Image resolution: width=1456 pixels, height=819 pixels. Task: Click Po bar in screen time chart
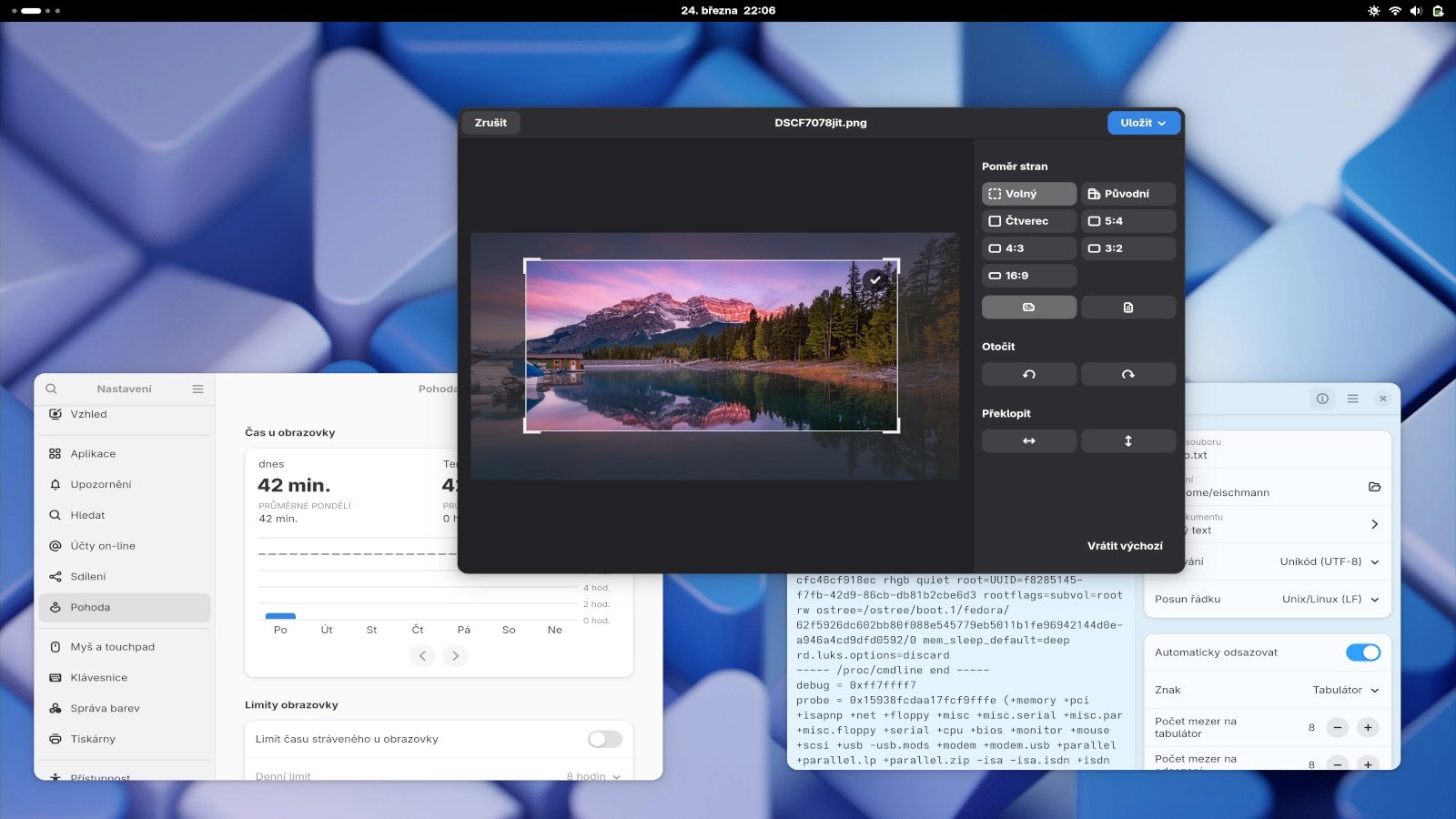(x=280, y=616)
